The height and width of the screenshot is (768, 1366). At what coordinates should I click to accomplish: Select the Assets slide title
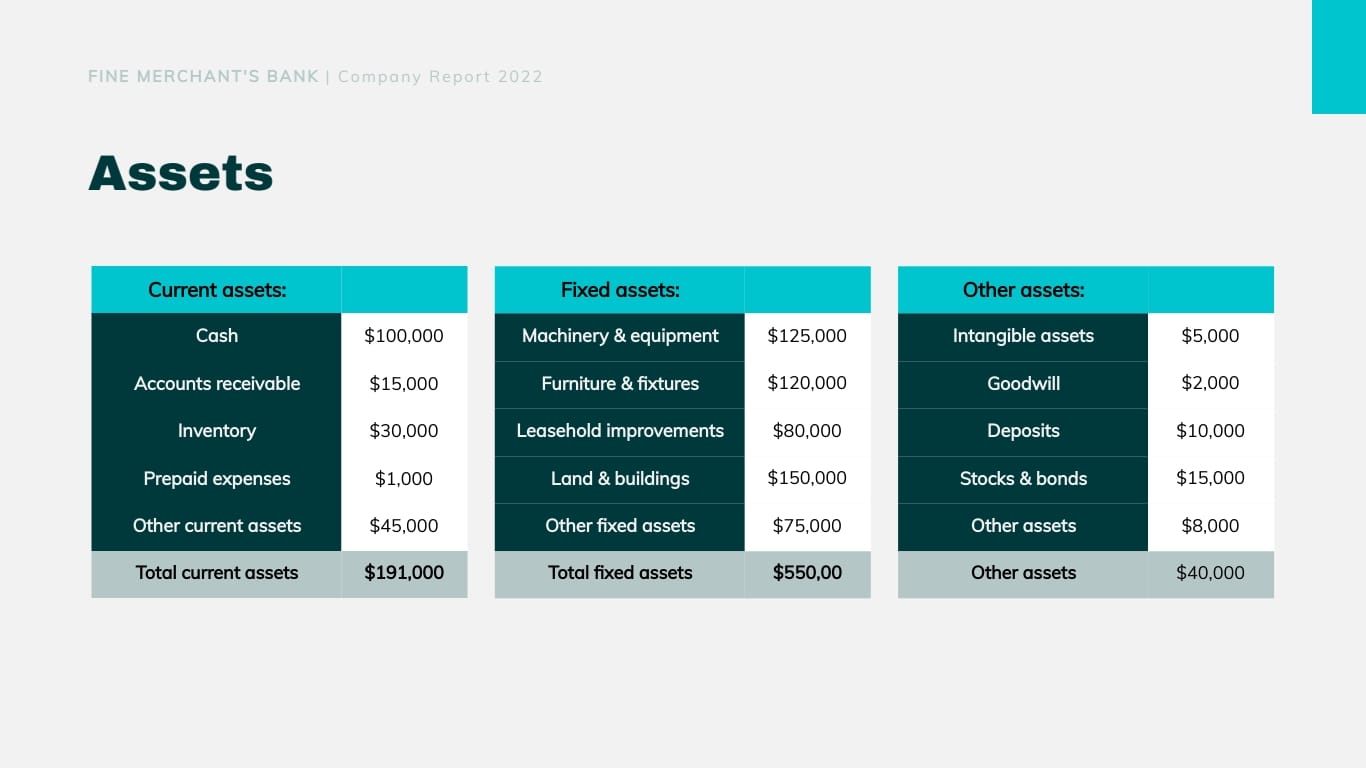coord(180,172)
